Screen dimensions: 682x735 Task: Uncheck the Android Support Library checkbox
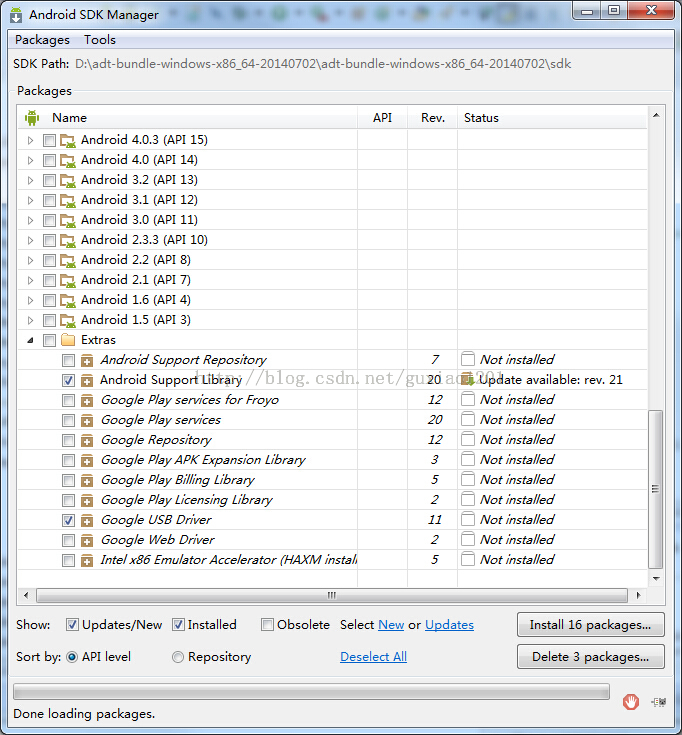click(x=68, y=380)
